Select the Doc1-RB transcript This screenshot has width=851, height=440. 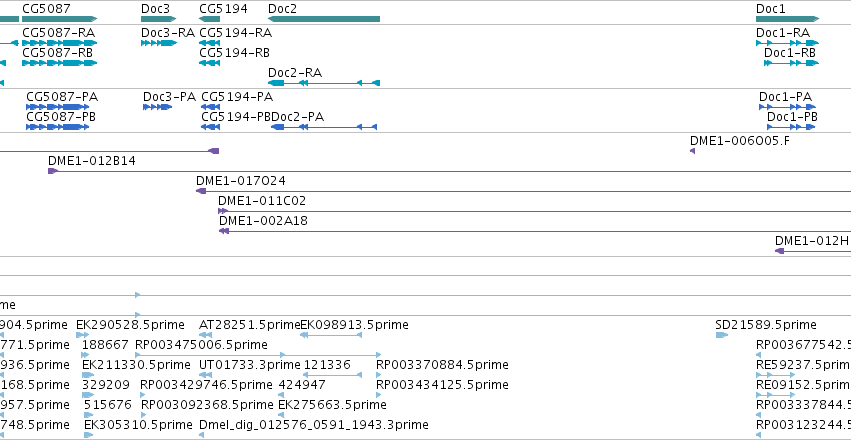[791, 63]
